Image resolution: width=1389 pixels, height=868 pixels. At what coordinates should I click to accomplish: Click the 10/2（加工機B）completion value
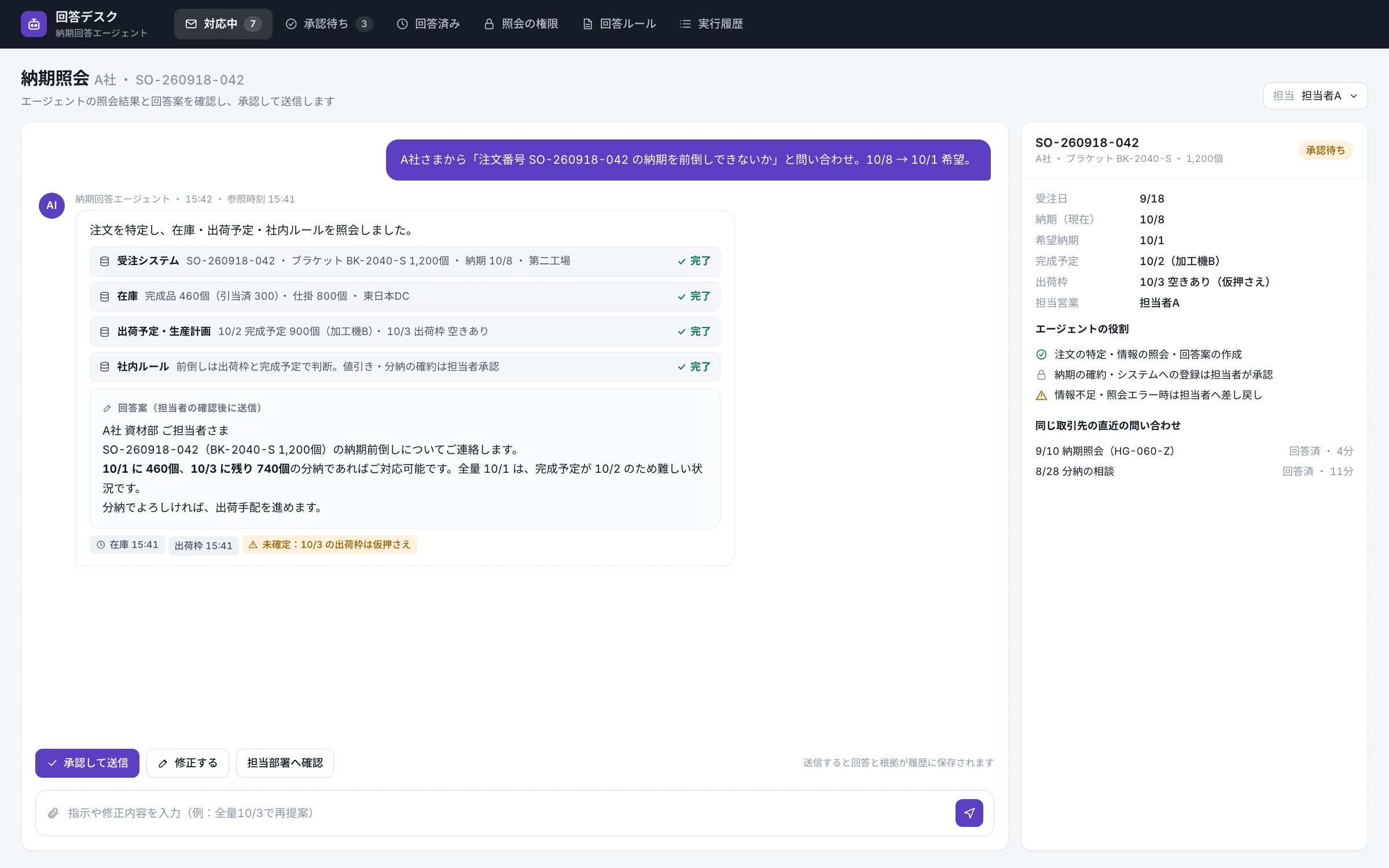[1179, 262]
